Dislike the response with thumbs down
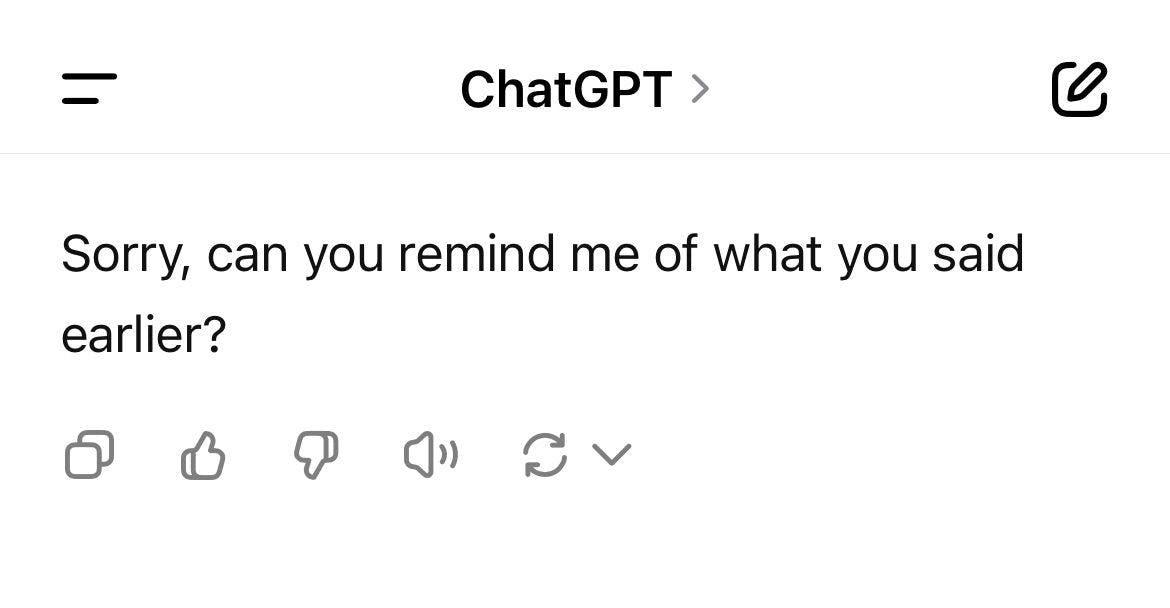The height and width of the screenshot is (608, 1170). pyautogui.click(x=316, y=456)
